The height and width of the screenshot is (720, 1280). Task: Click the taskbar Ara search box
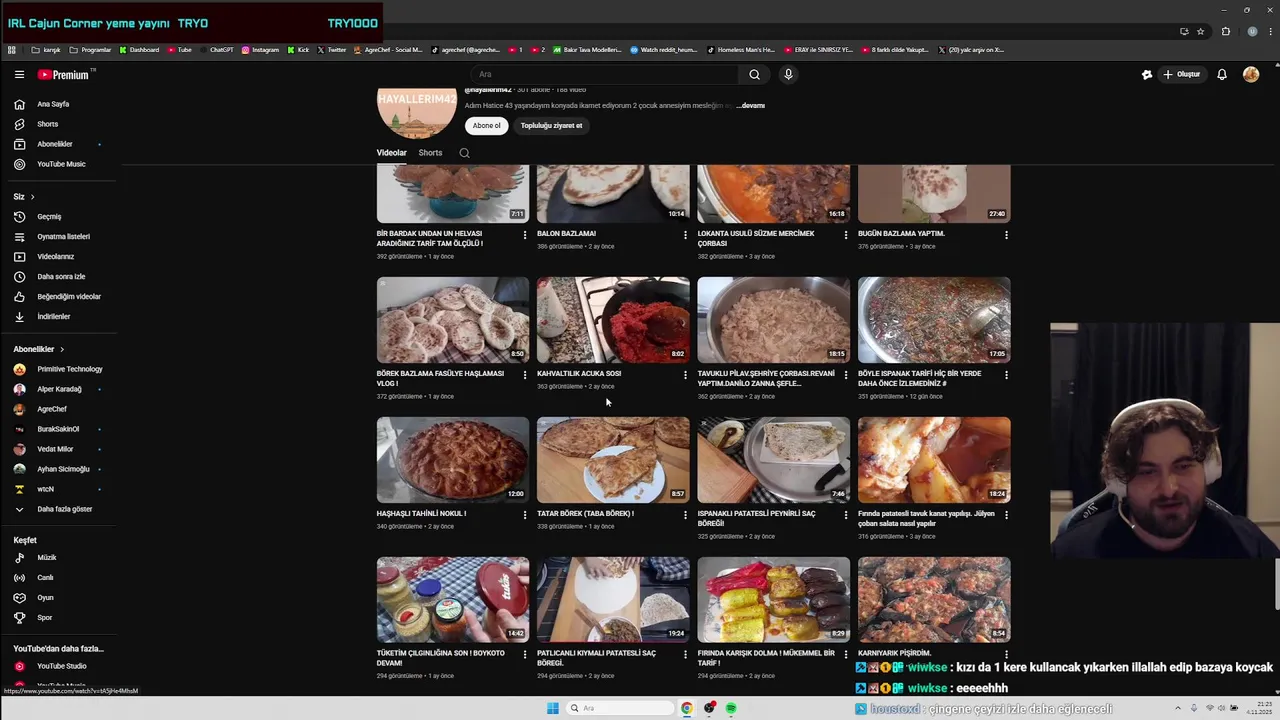620,708
